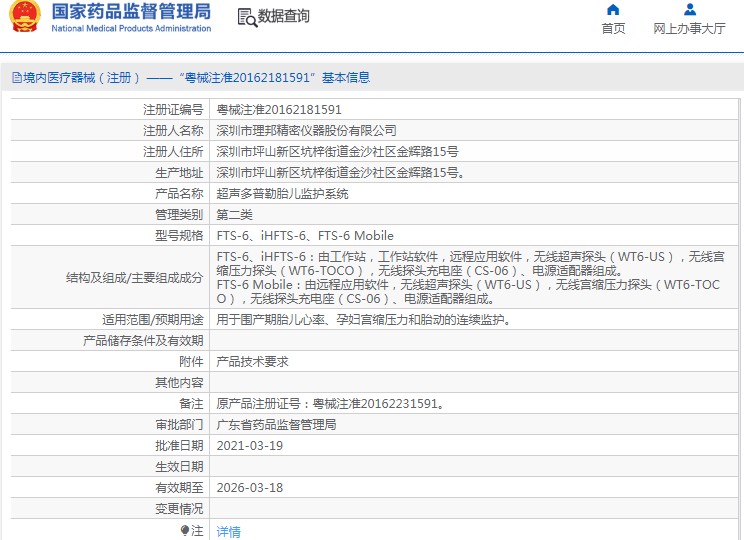Open the 详情 details link

tap(229, 532)
